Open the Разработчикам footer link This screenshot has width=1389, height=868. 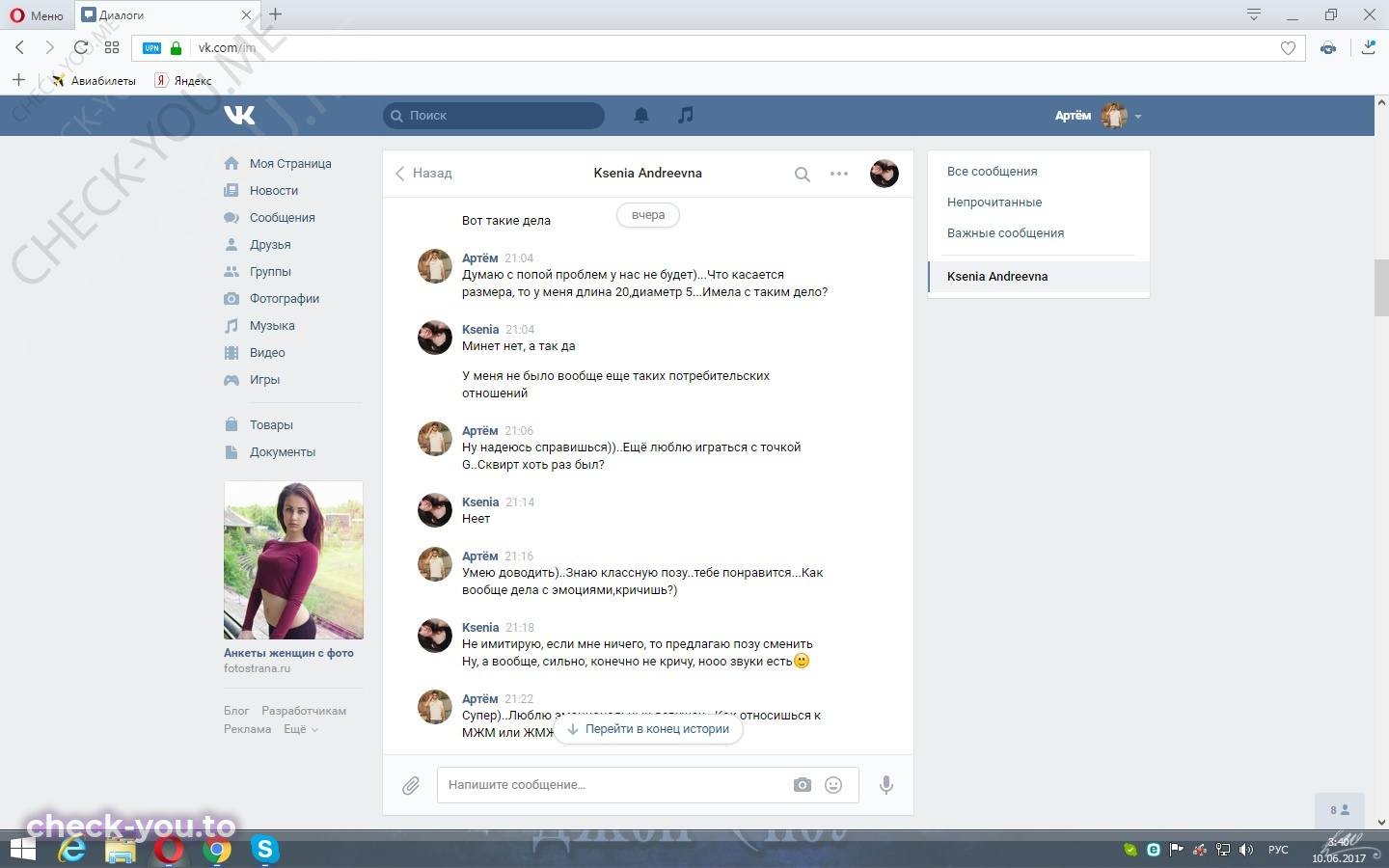[x=304, y=711]
